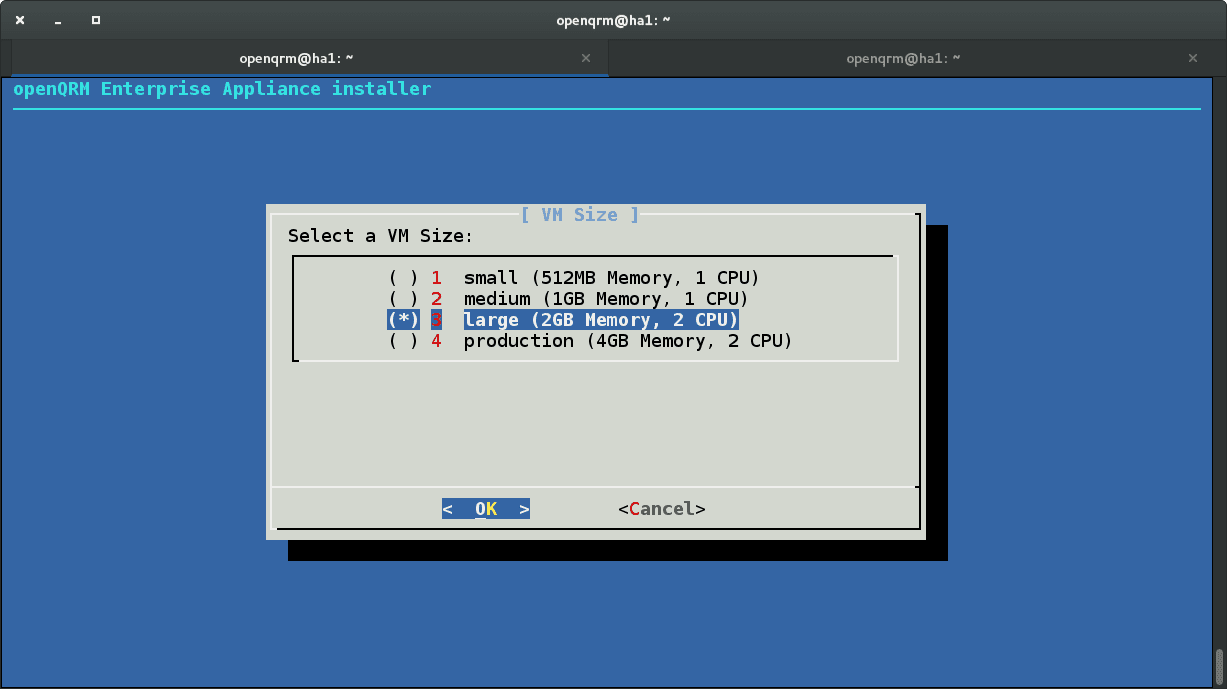Select the production 4GB Memory radio option
Viewport: 1227px width, 689px height.
point(590,341)
